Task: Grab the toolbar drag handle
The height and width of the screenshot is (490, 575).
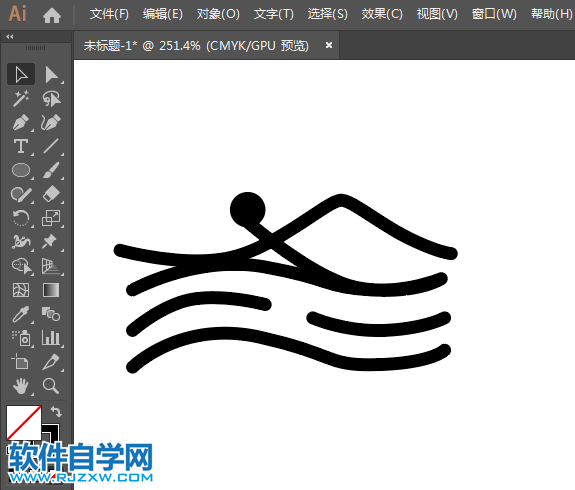Action: point(36,48)
